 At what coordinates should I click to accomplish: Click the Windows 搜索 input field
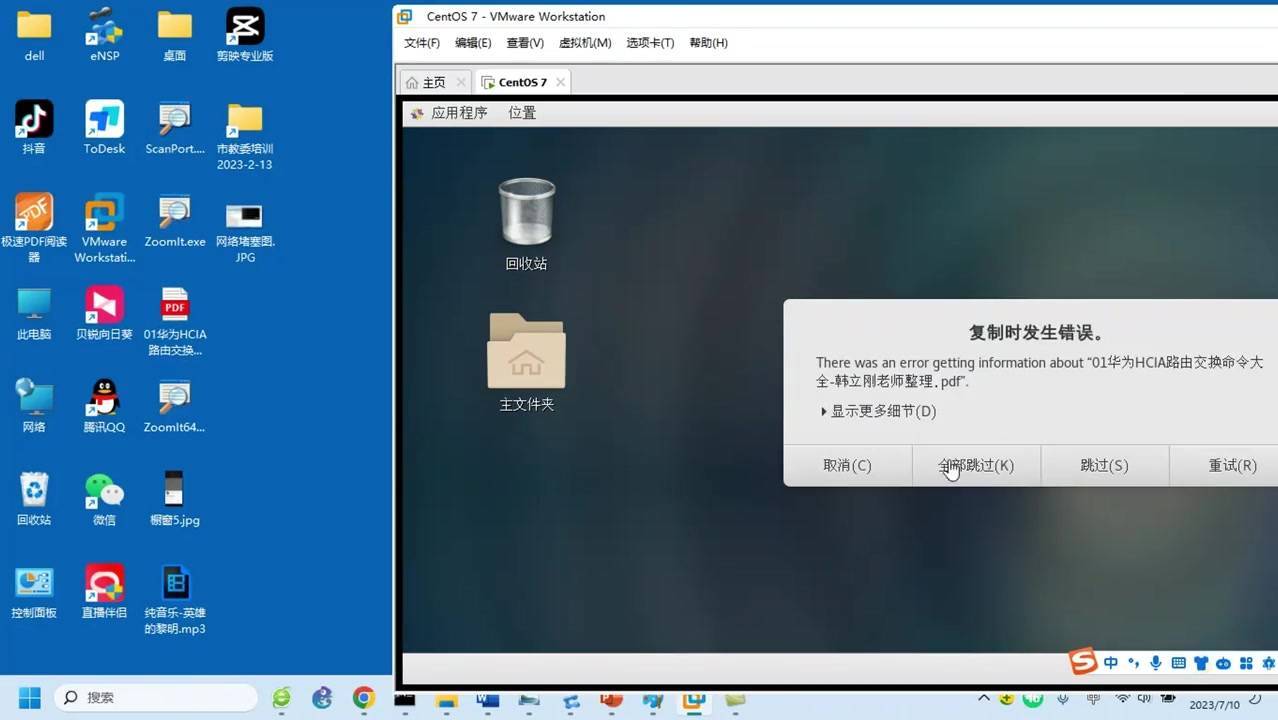155,697
